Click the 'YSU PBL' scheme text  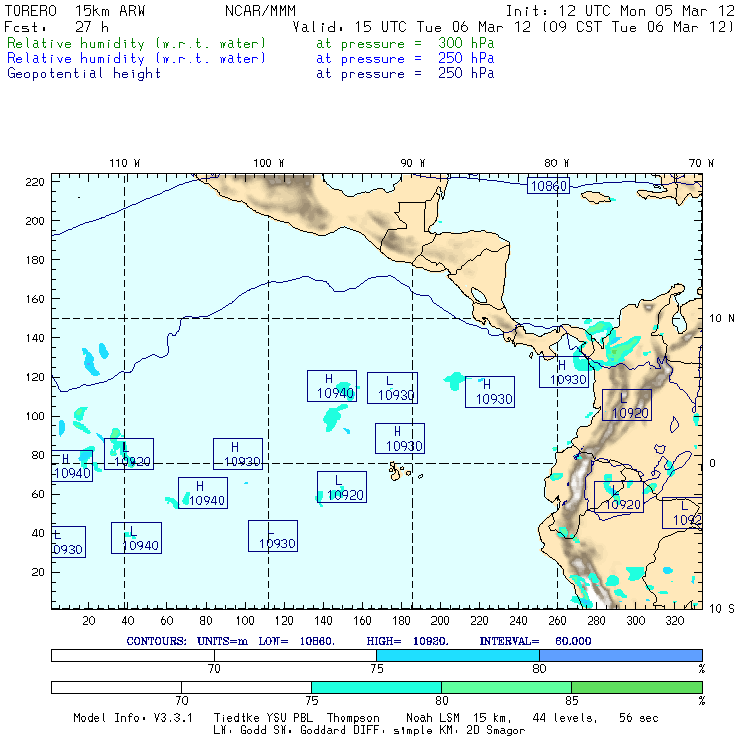290,718
